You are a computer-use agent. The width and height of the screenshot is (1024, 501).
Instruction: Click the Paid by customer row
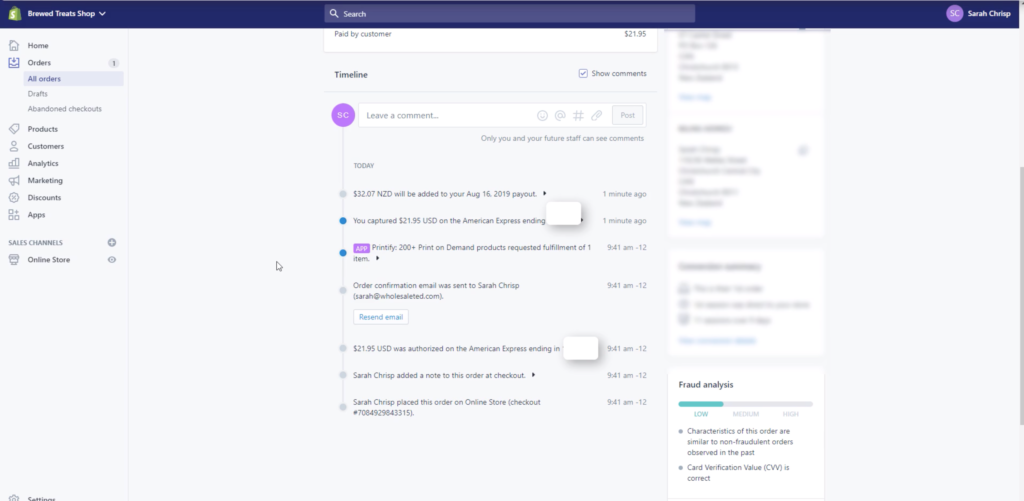tap(490, 34)
